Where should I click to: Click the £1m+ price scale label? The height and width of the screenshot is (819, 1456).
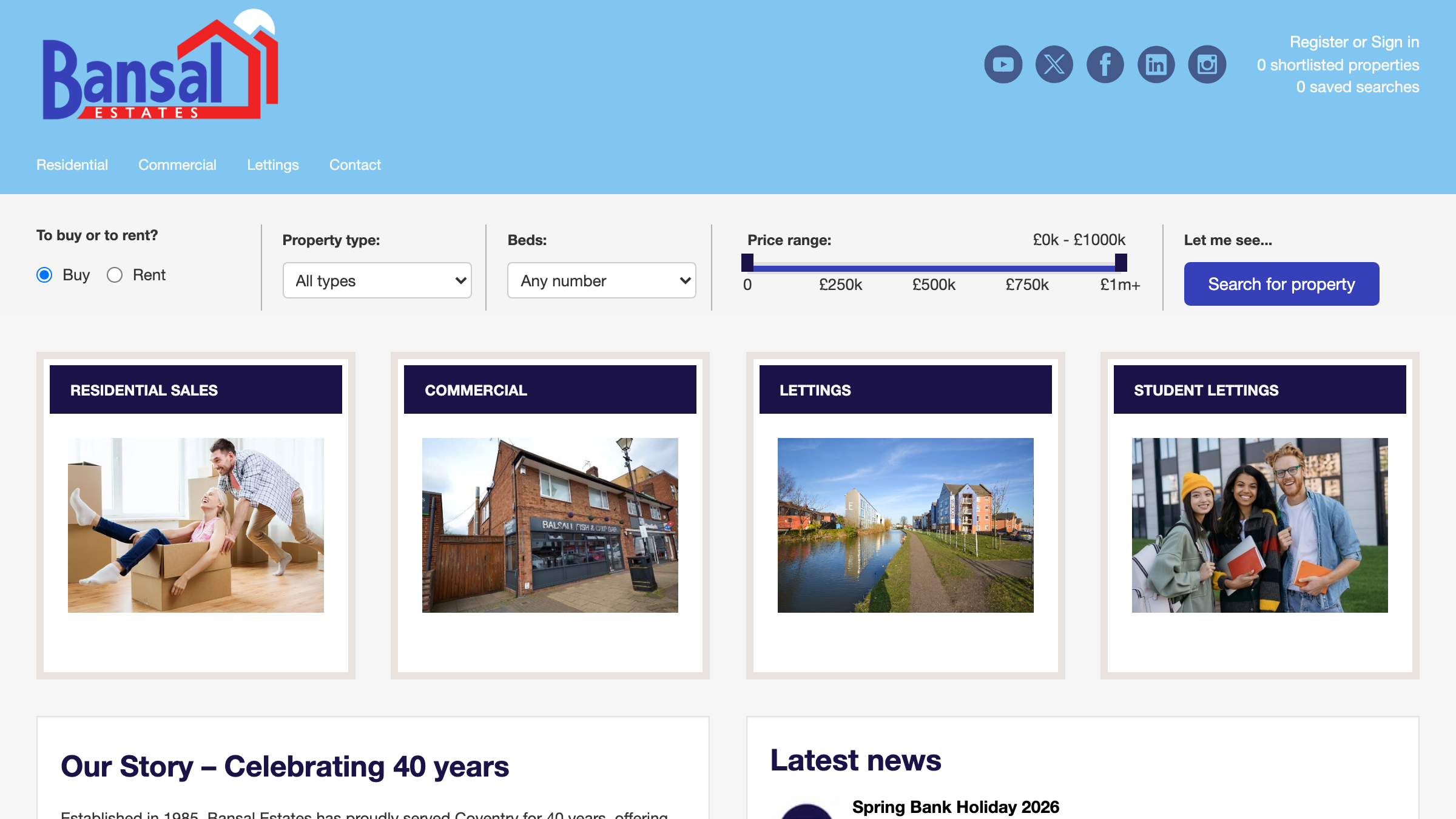[1120, 285]
